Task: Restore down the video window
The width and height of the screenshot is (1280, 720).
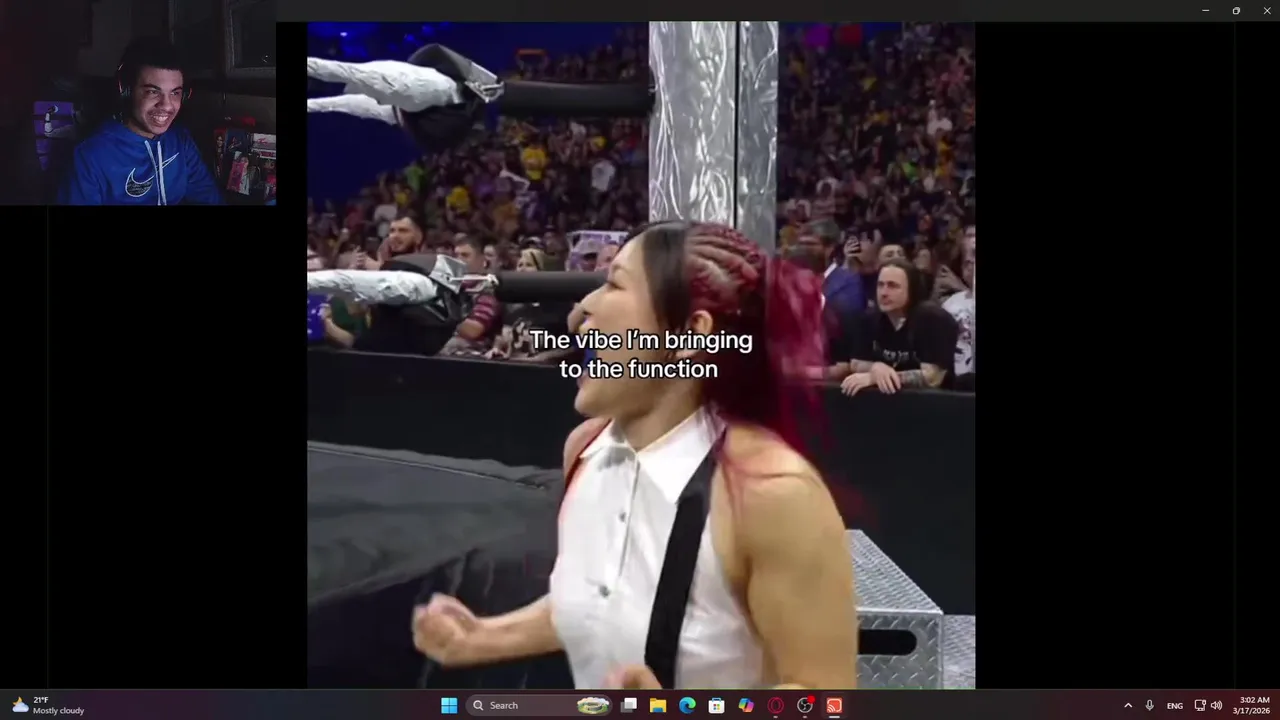Action: (1236, 10)
